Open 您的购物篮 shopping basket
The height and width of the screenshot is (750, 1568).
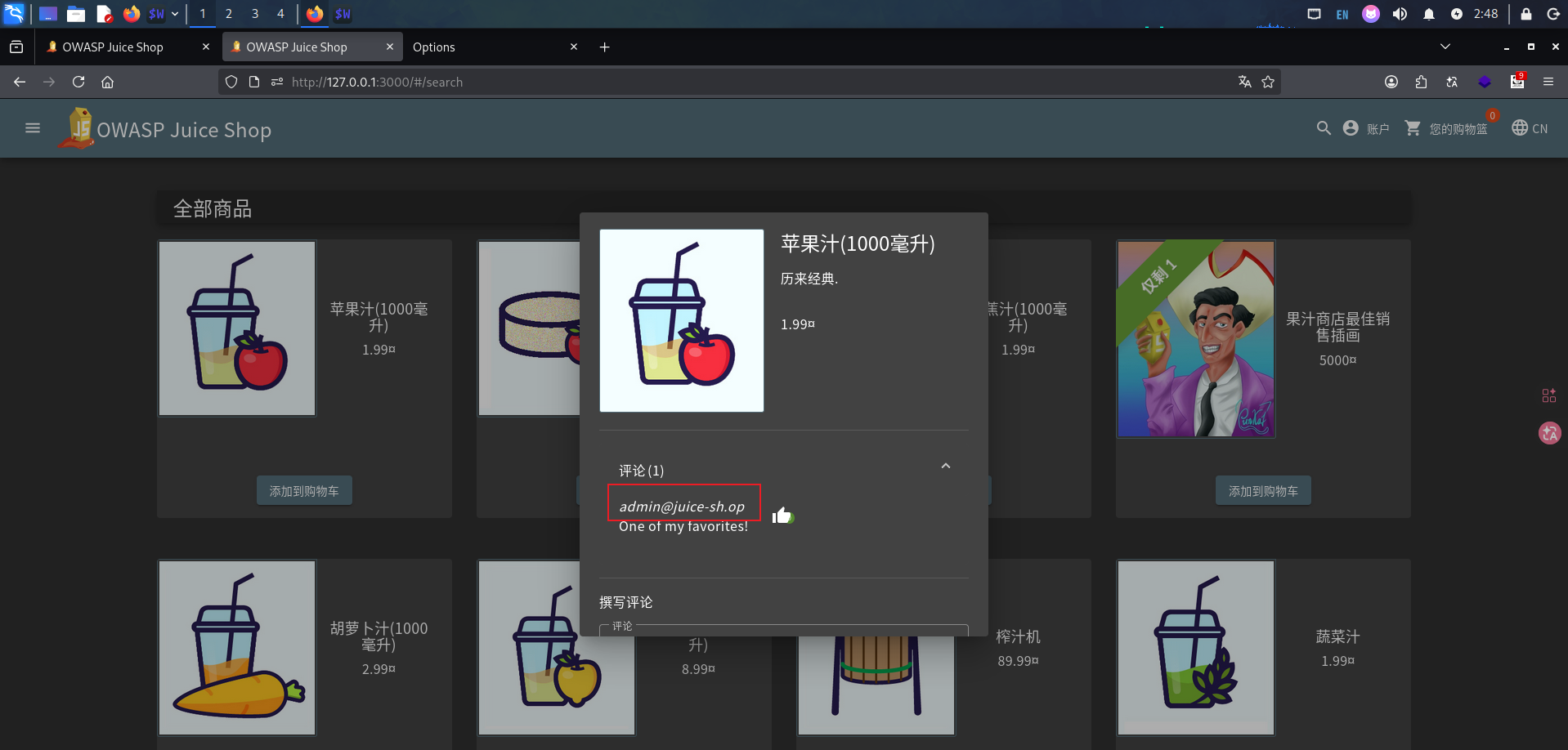click(1446, 128)
